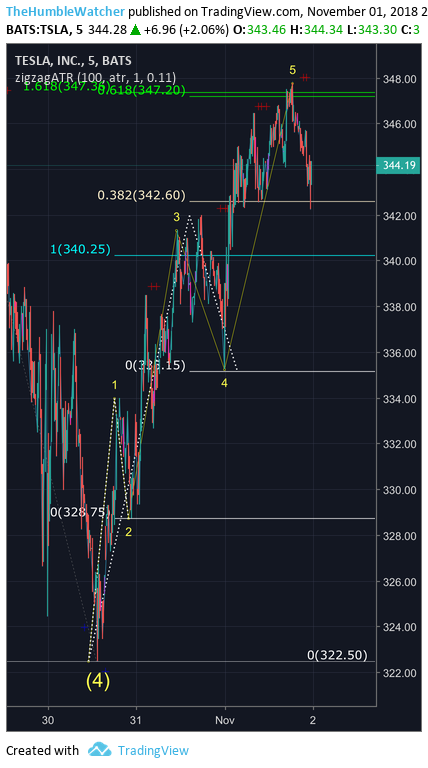Select the 0.382(342.60) Fibonacci label
Viewport: 428px width, 768px height.
click(x=142, y=196)
